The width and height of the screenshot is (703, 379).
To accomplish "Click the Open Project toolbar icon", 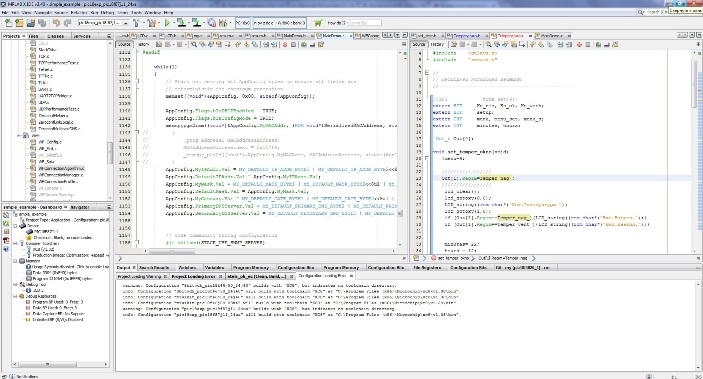I will pos(30,23).
